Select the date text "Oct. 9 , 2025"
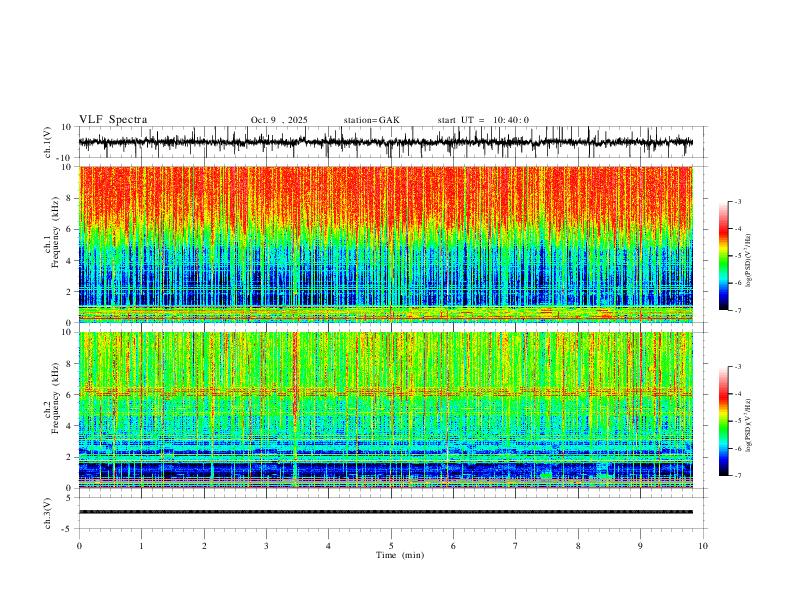The width and height of the screenshot is (792, 612). tap(279, 120)
